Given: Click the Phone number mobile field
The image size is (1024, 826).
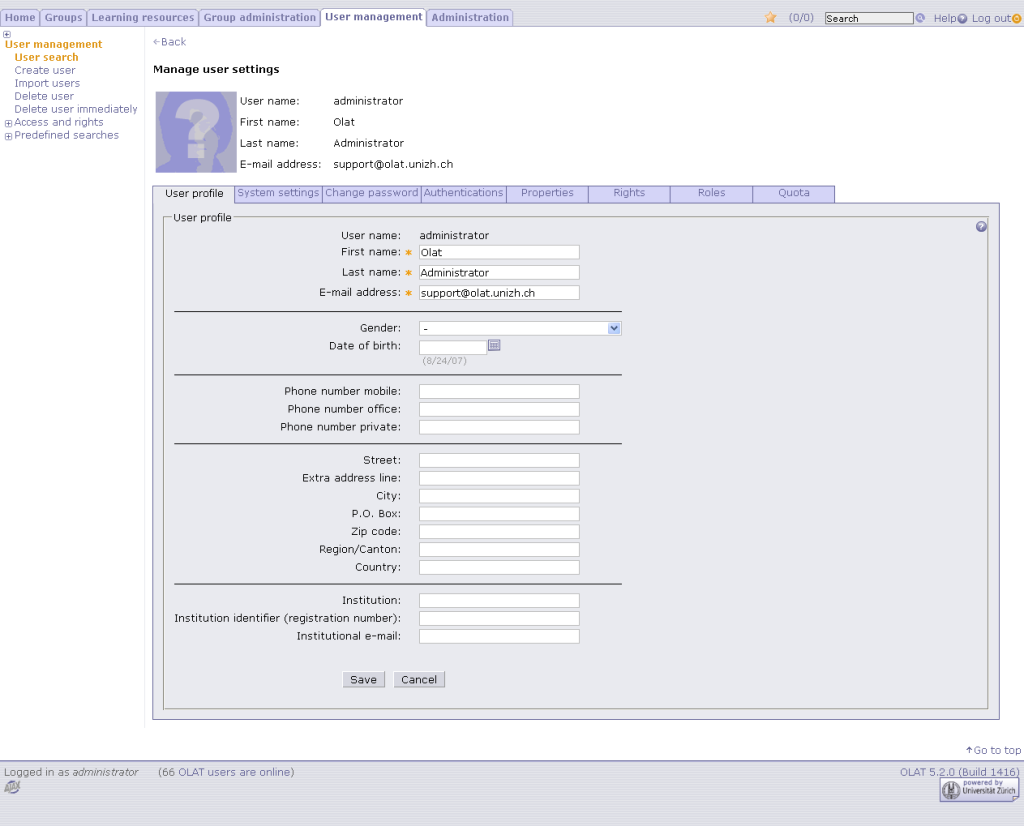Looking at the screenshot, I should pos(499,391).
